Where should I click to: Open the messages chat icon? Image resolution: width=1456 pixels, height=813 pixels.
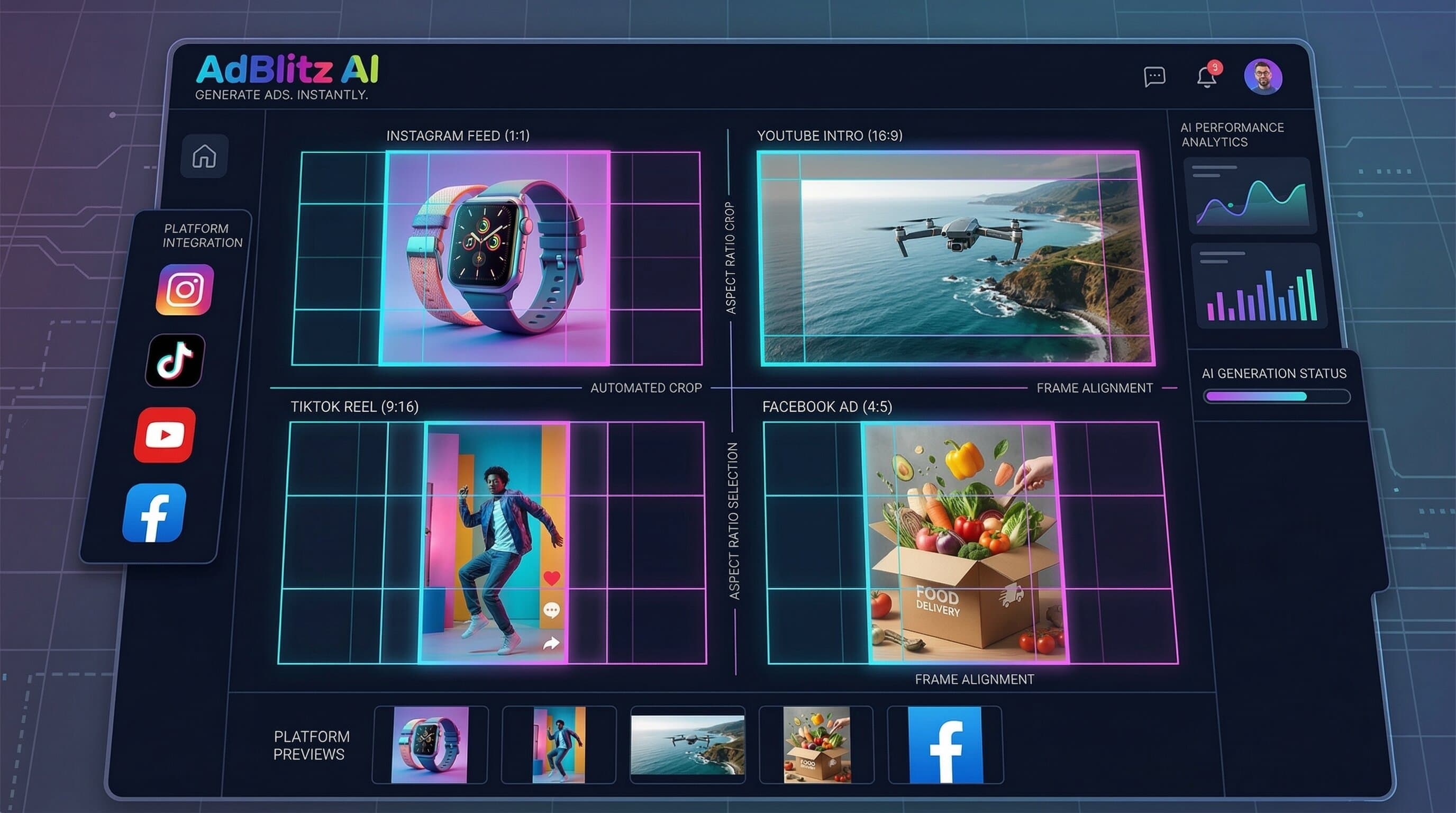[x=1155, y=77]
